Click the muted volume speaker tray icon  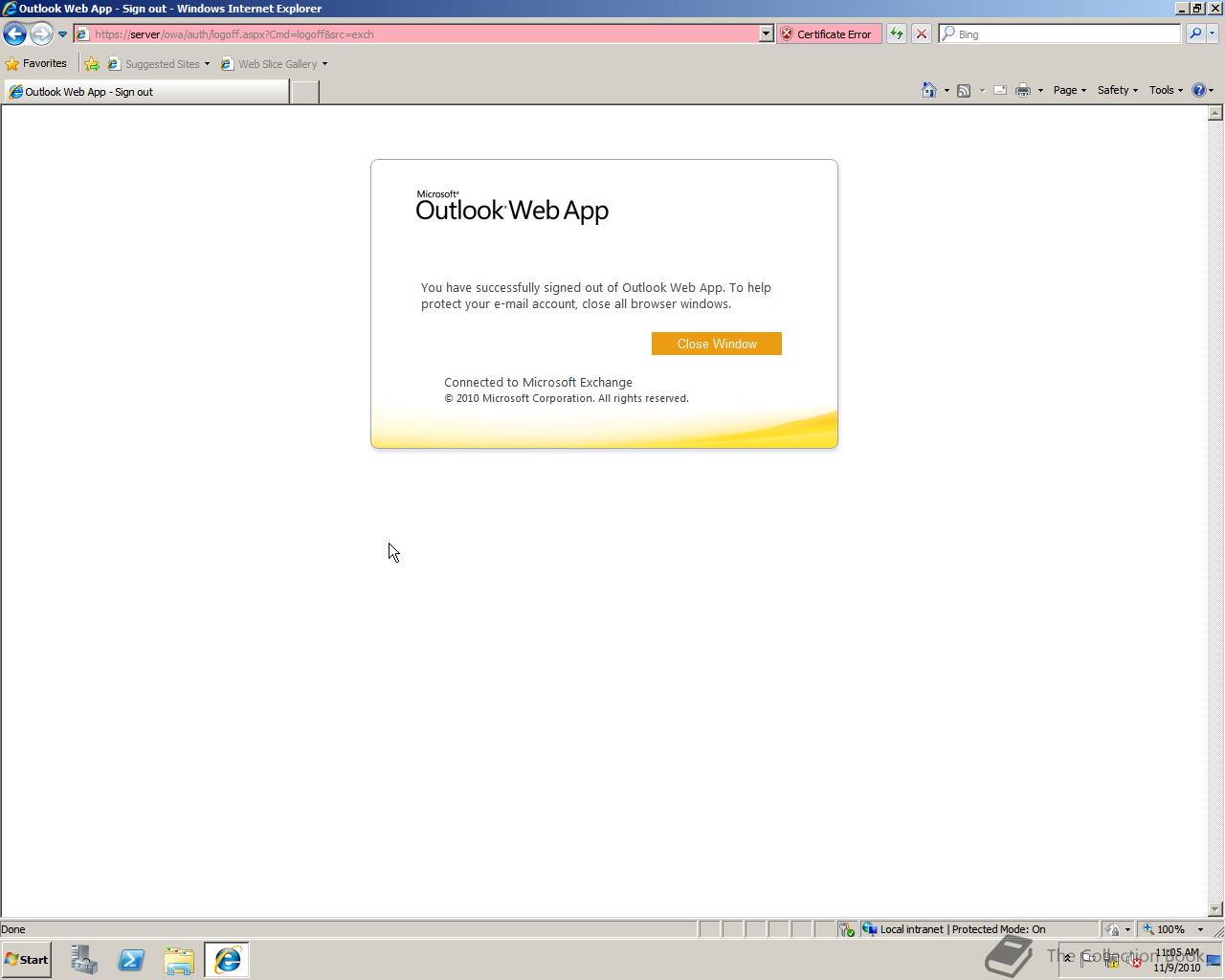coord(1135,961)
